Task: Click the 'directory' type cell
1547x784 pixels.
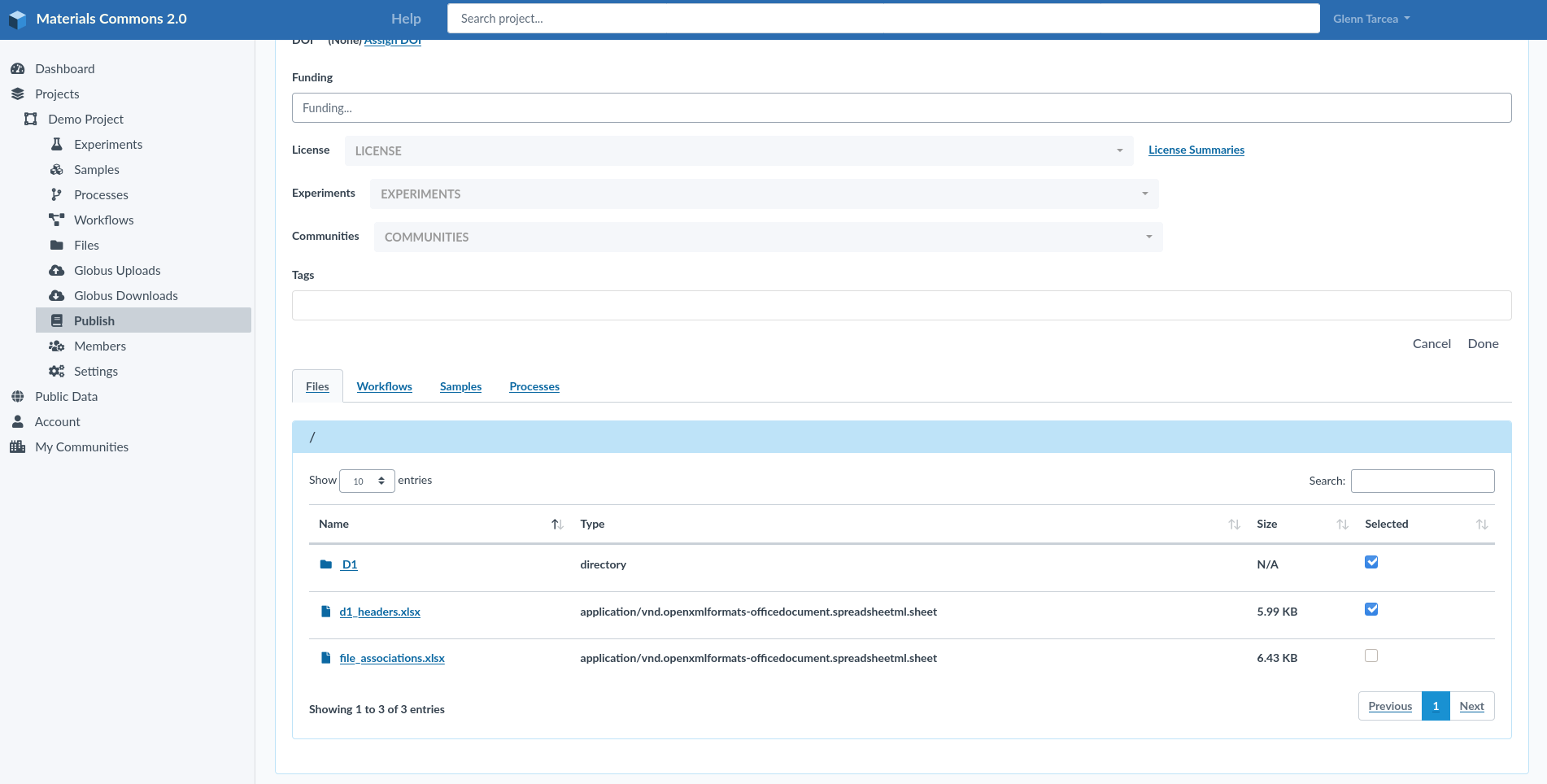Action: pos(603,564)
